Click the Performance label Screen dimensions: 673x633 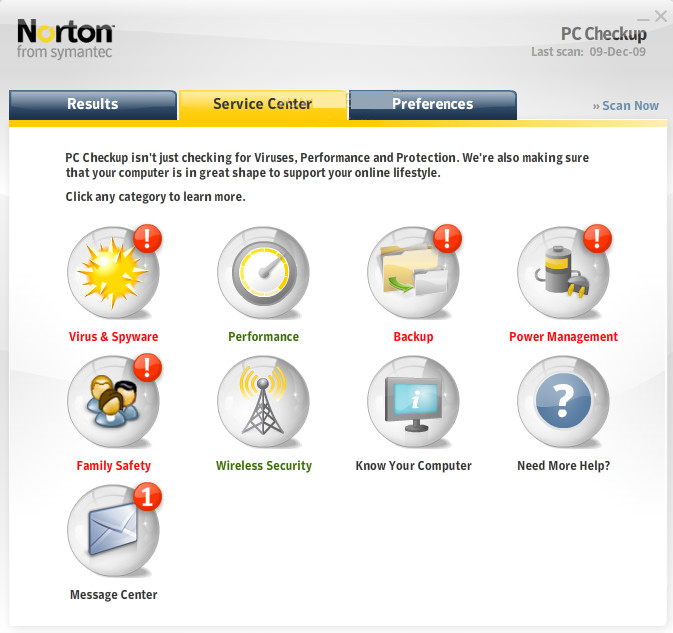pos(264,337)
